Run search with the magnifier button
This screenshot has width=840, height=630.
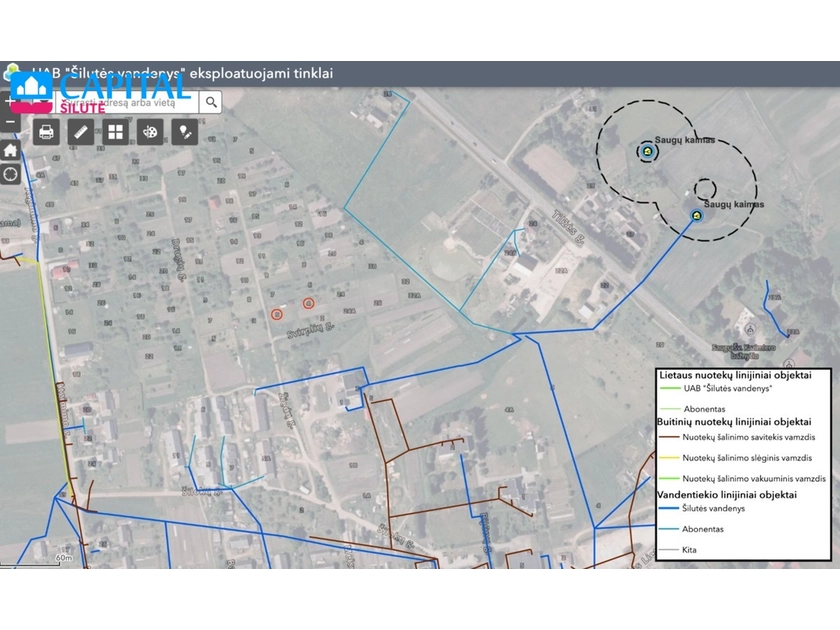pos(211,102)
